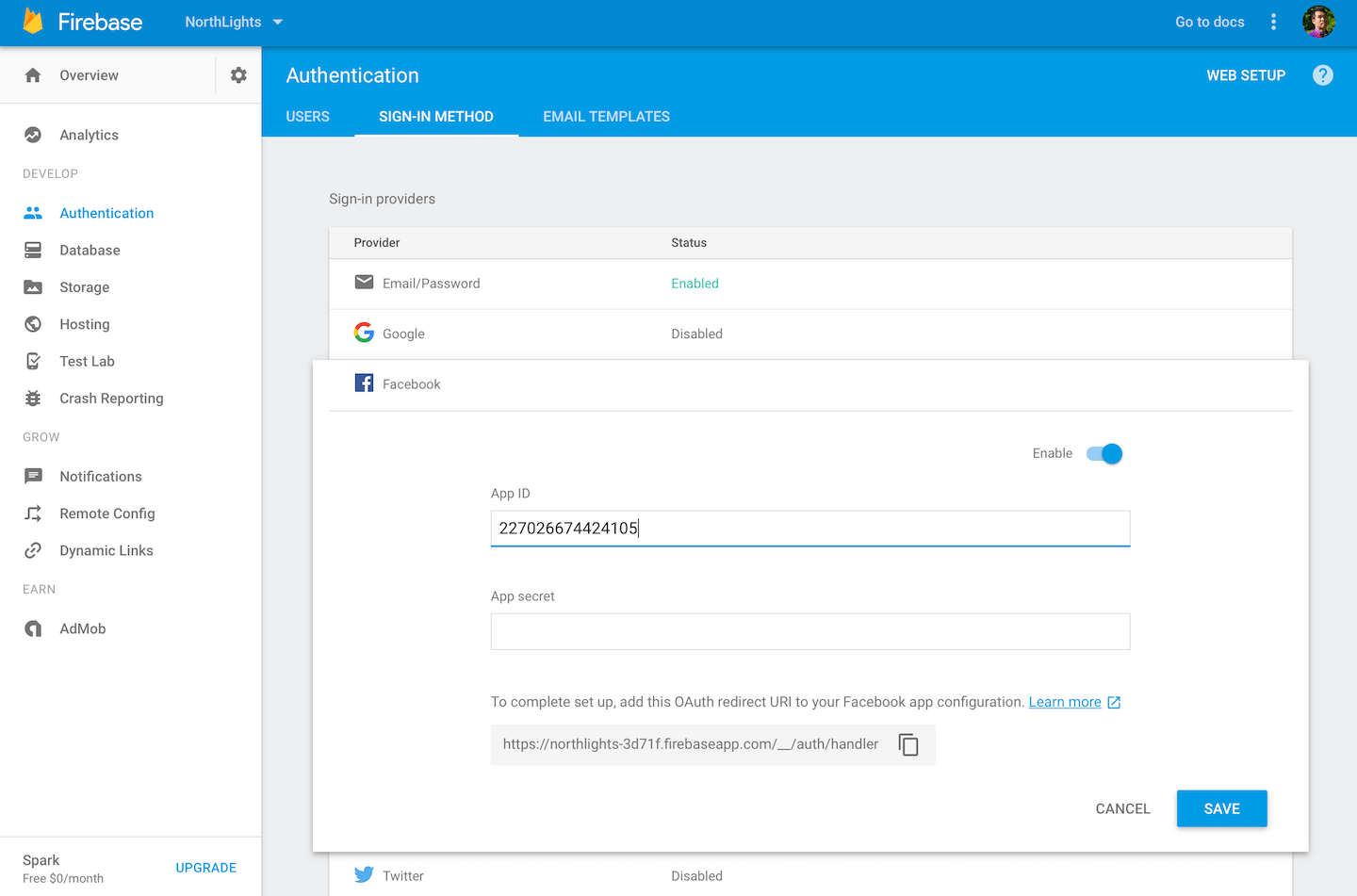1357x896 pixels.
Task: Click the AdMob icon in sidebar
Action: pos(33,628)
